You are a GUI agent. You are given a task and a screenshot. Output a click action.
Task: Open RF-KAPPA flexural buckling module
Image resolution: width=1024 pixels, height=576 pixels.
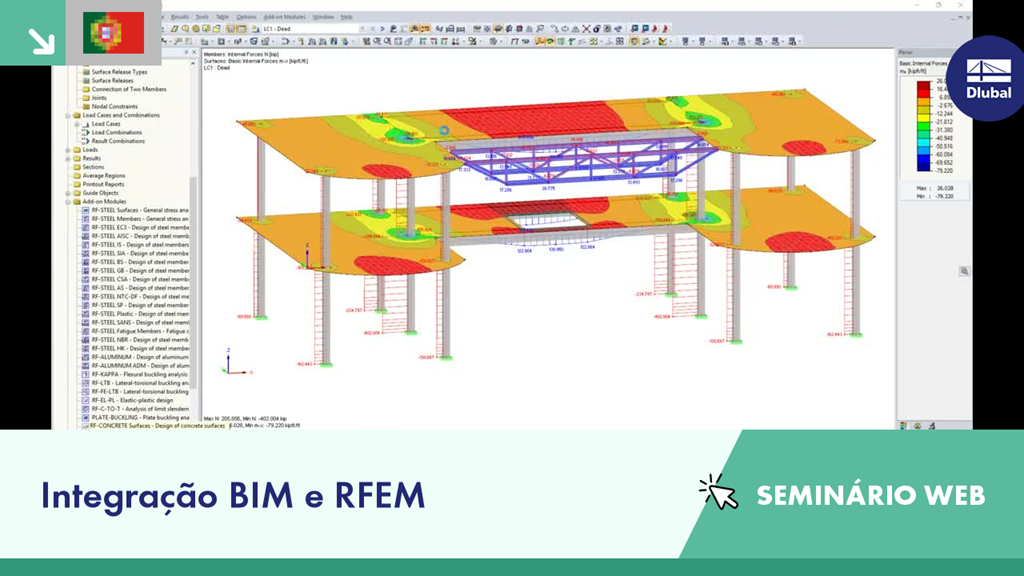click(139, 374)
